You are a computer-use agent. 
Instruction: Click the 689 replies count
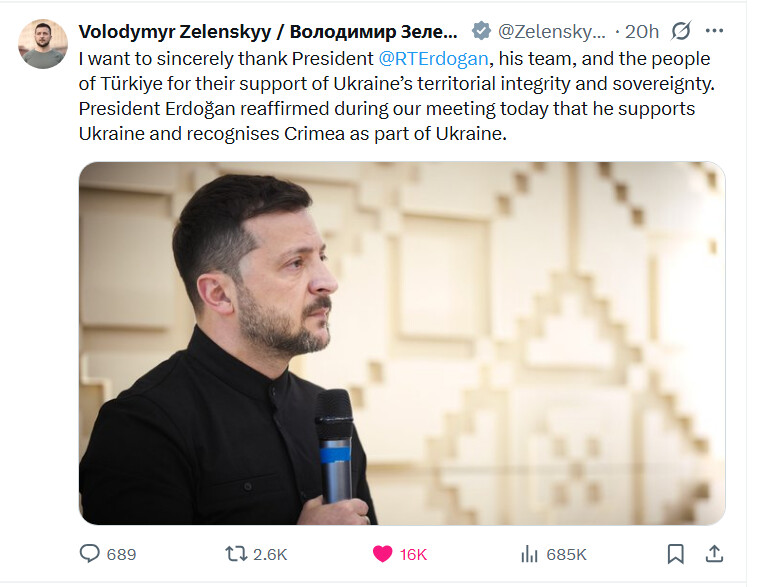[x=121, y=554]
